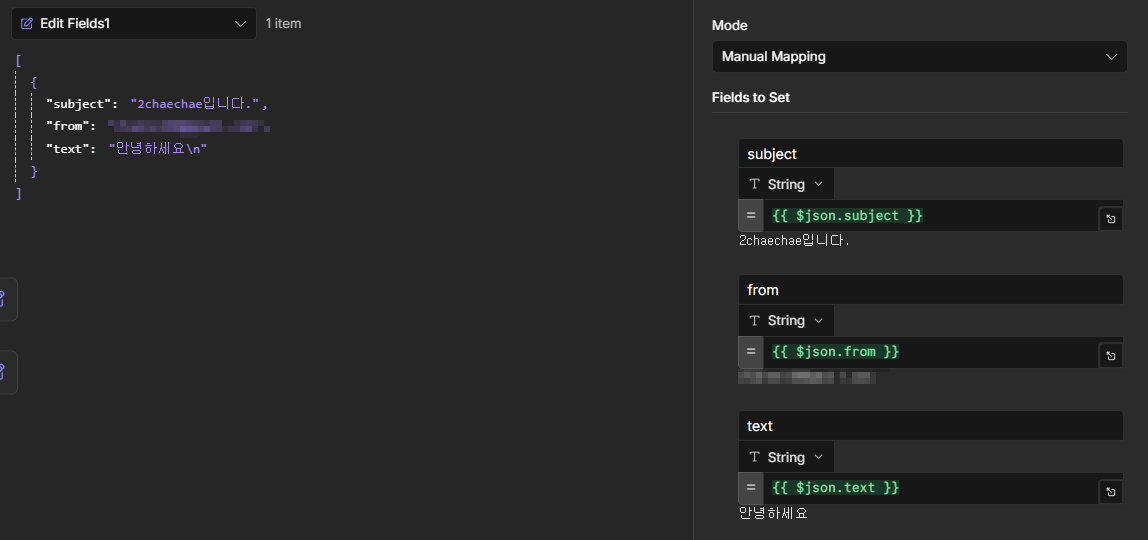Click the T type icon under the from field
1148x540 pixels.
[x=755, y=320]
